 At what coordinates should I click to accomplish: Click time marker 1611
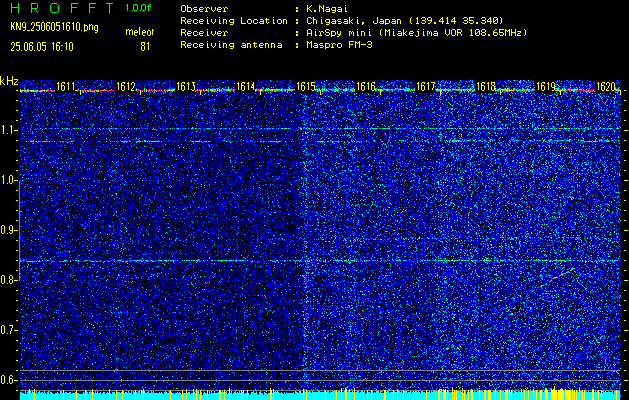tap(66, 86)
